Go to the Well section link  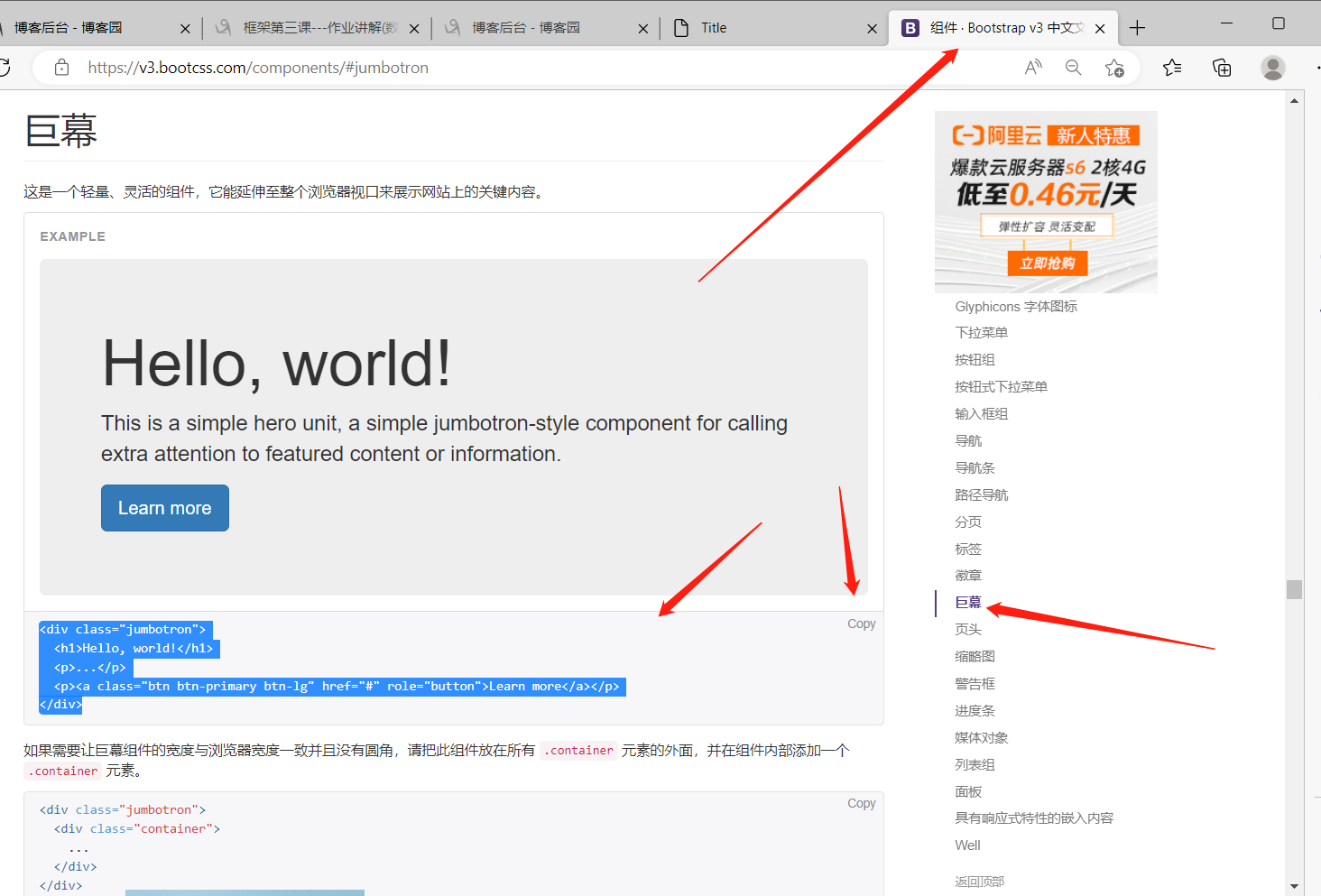coord(967,845)
